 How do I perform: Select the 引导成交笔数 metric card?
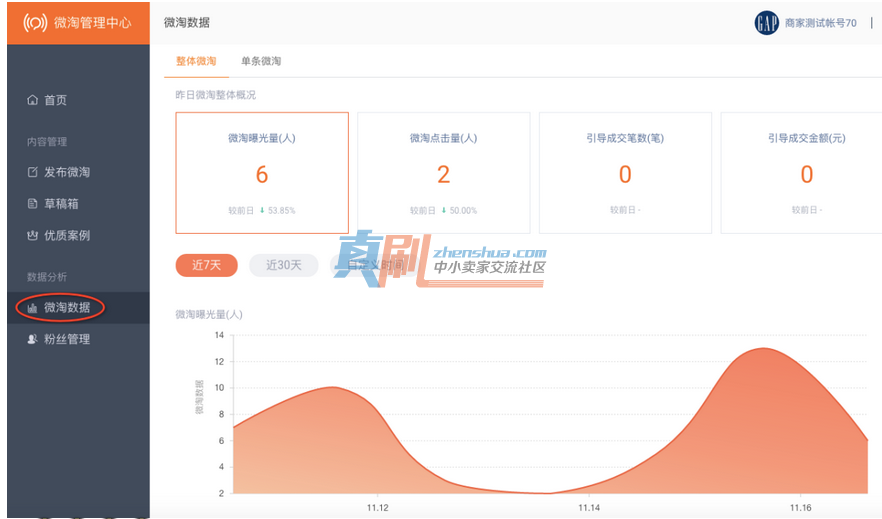point(625,172)
